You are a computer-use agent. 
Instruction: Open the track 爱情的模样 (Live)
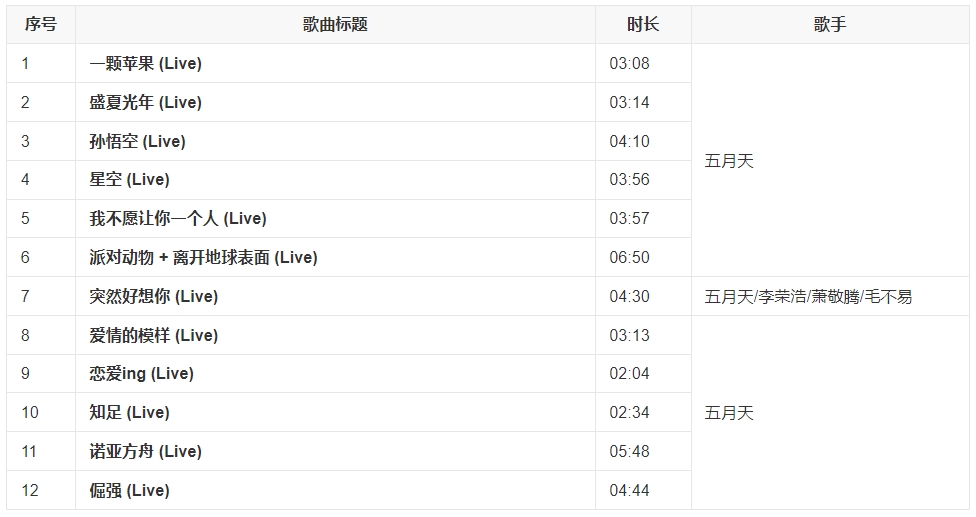pos(153,336)
